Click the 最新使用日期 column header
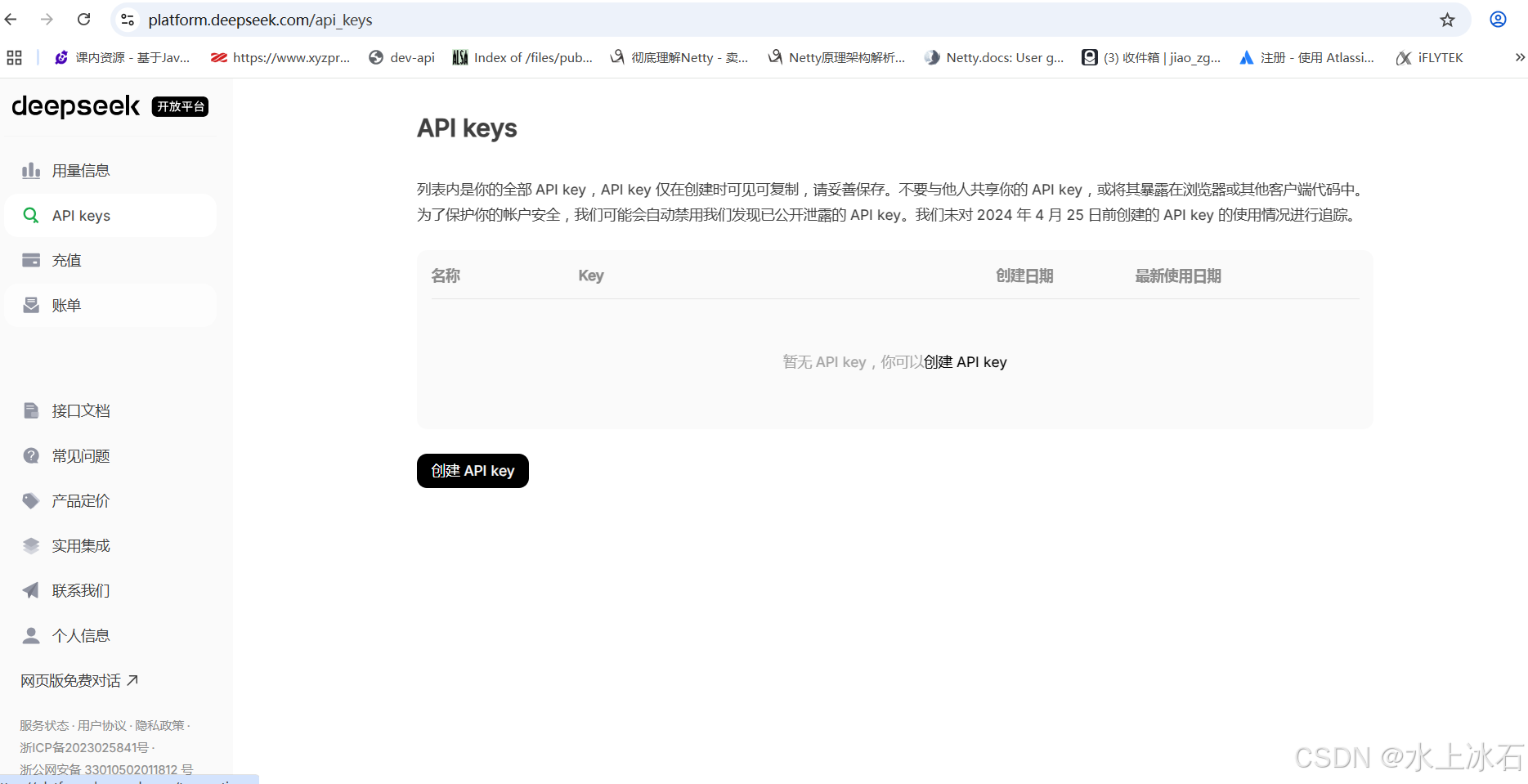Image resolution: width=1528 pixels, height=784 pixels. [1178, 276]
